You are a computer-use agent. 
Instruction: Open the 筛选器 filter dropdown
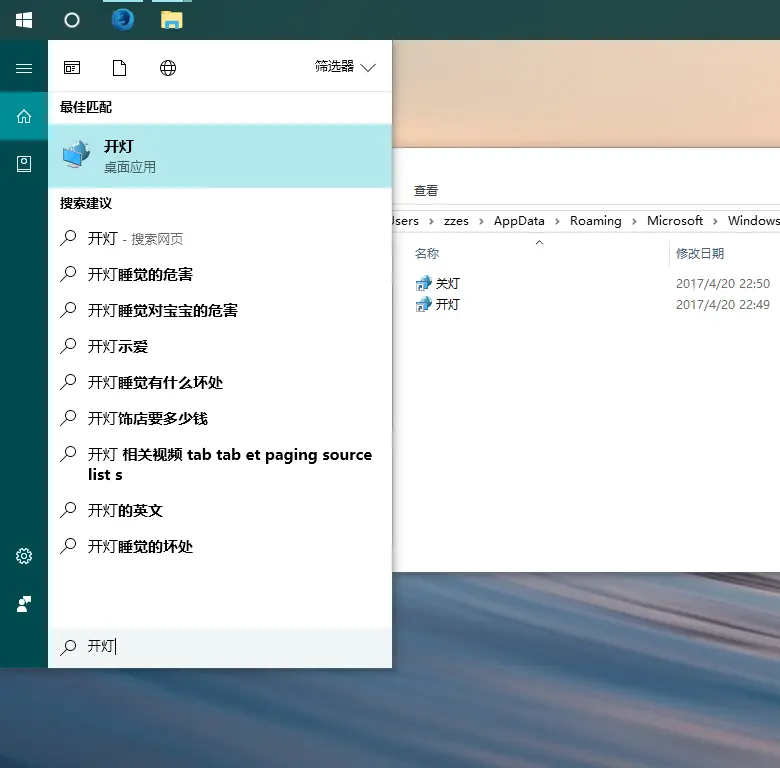(x=345, y=67)
